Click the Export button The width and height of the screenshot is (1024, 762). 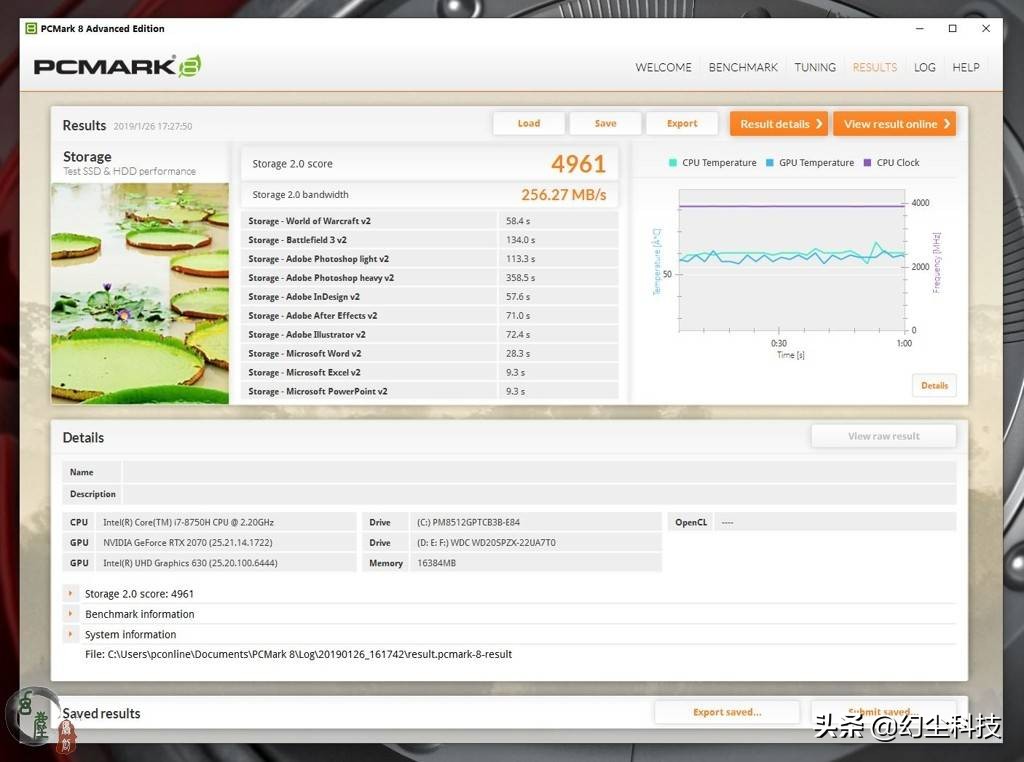(682, 123)
